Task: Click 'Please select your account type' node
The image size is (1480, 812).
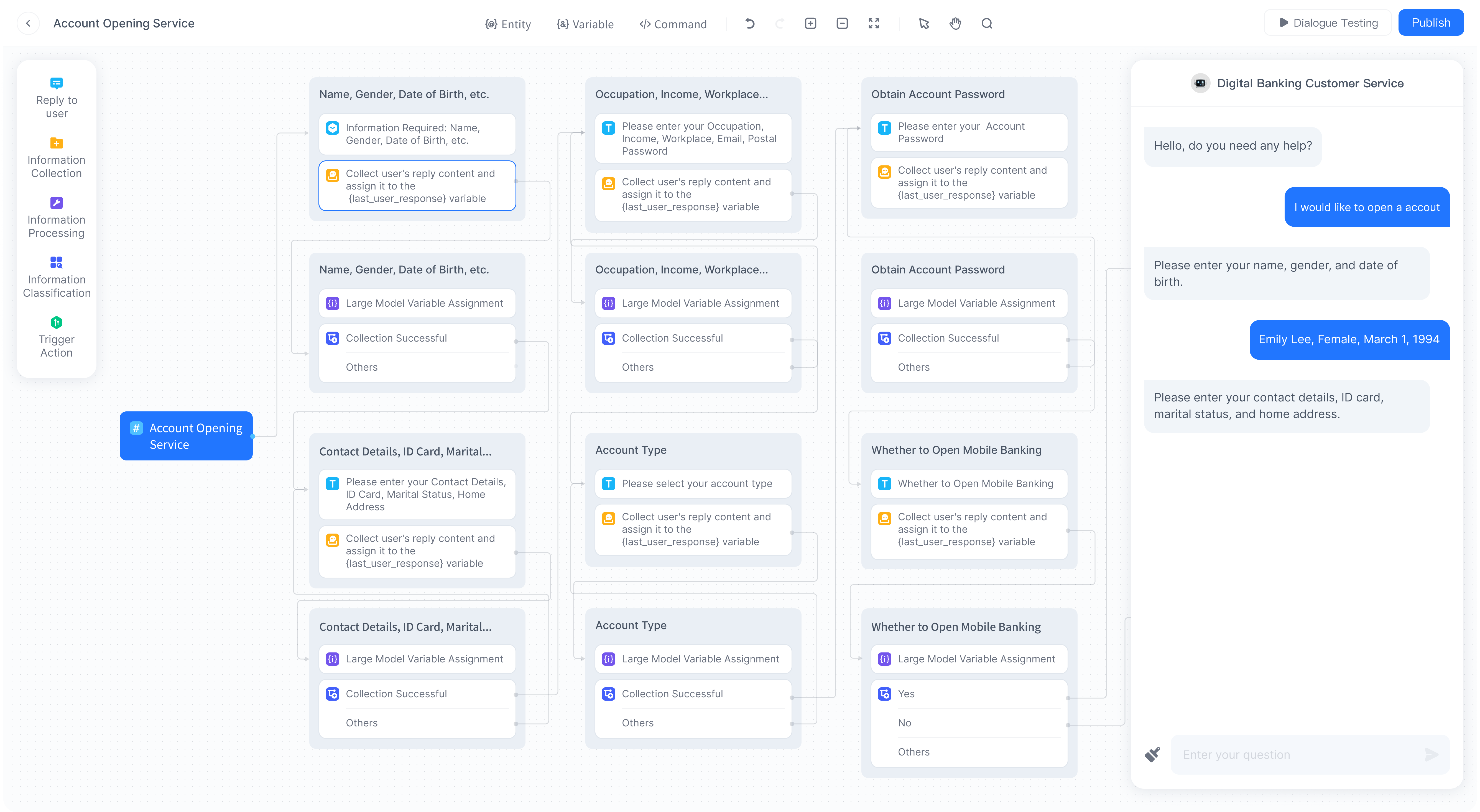Action: point(693,483)
